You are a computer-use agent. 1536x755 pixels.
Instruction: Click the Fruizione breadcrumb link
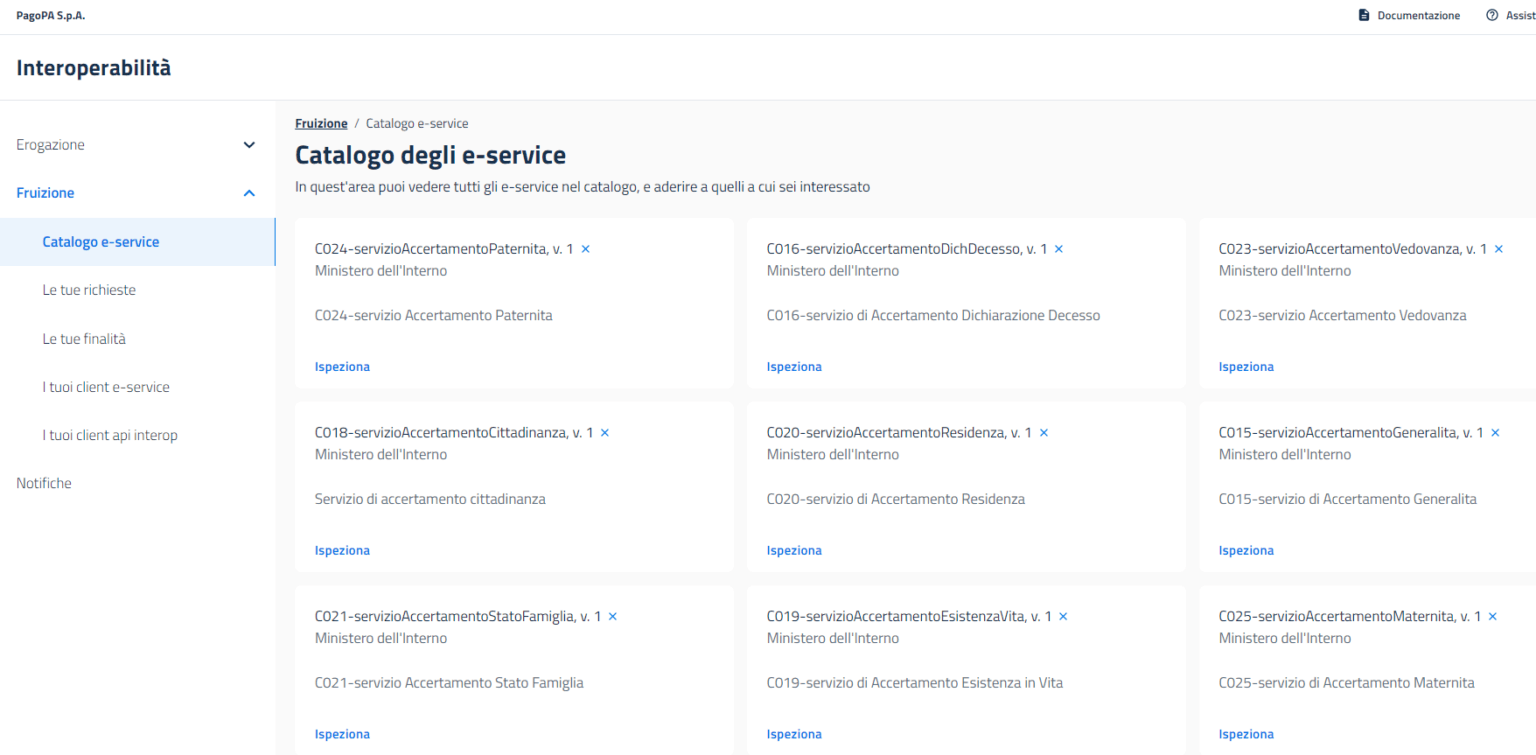(320, 123)
